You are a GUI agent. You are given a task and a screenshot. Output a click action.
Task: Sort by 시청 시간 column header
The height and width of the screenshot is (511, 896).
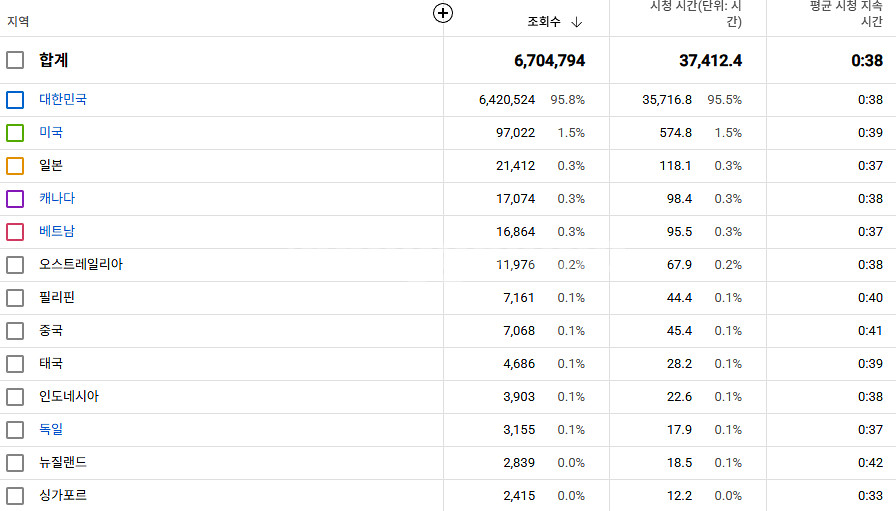(x=696, y=14)
